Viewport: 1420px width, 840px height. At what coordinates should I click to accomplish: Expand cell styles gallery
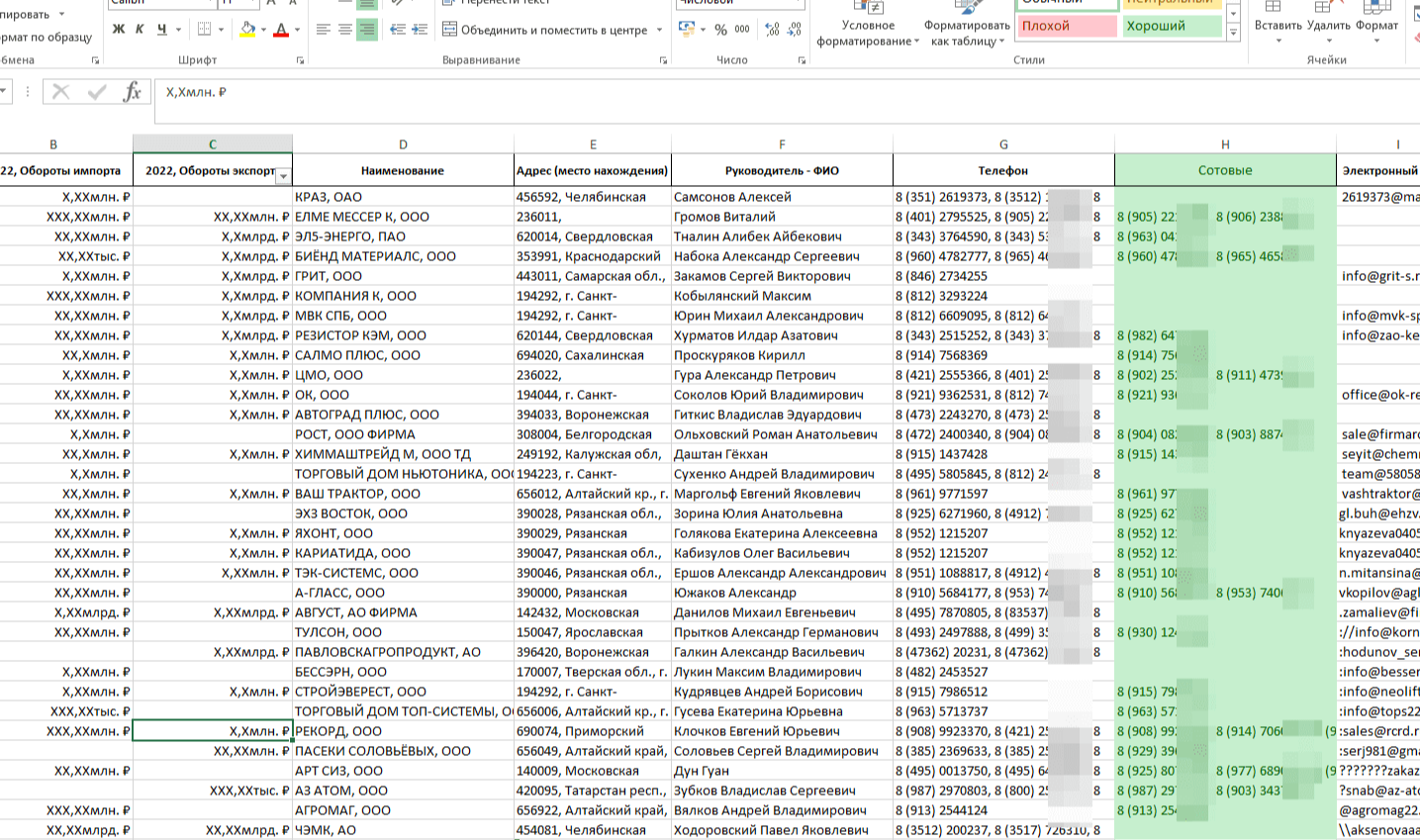coord(1233,33)
